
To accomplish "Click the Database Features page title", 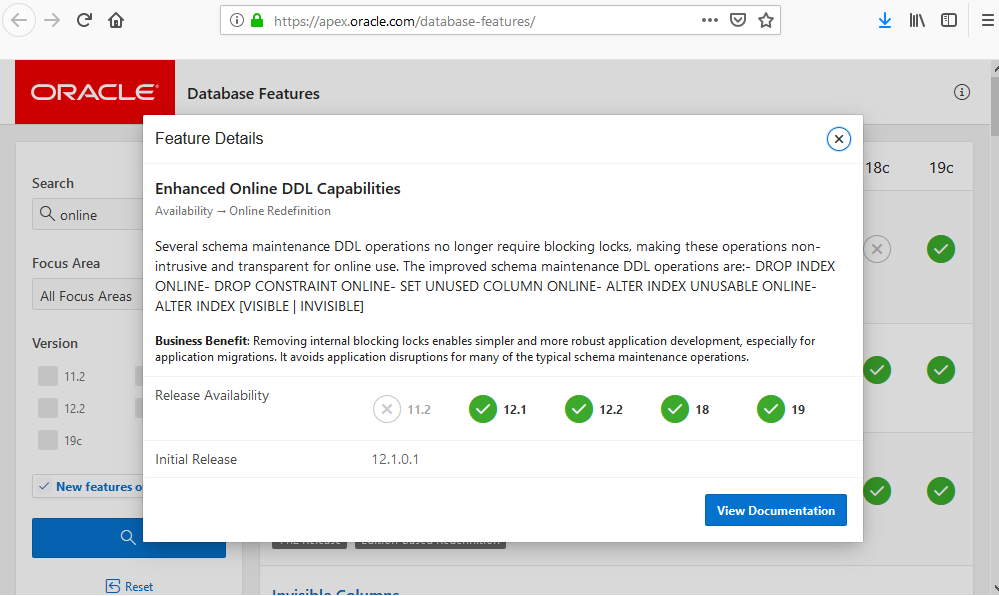I will [254, 94].
